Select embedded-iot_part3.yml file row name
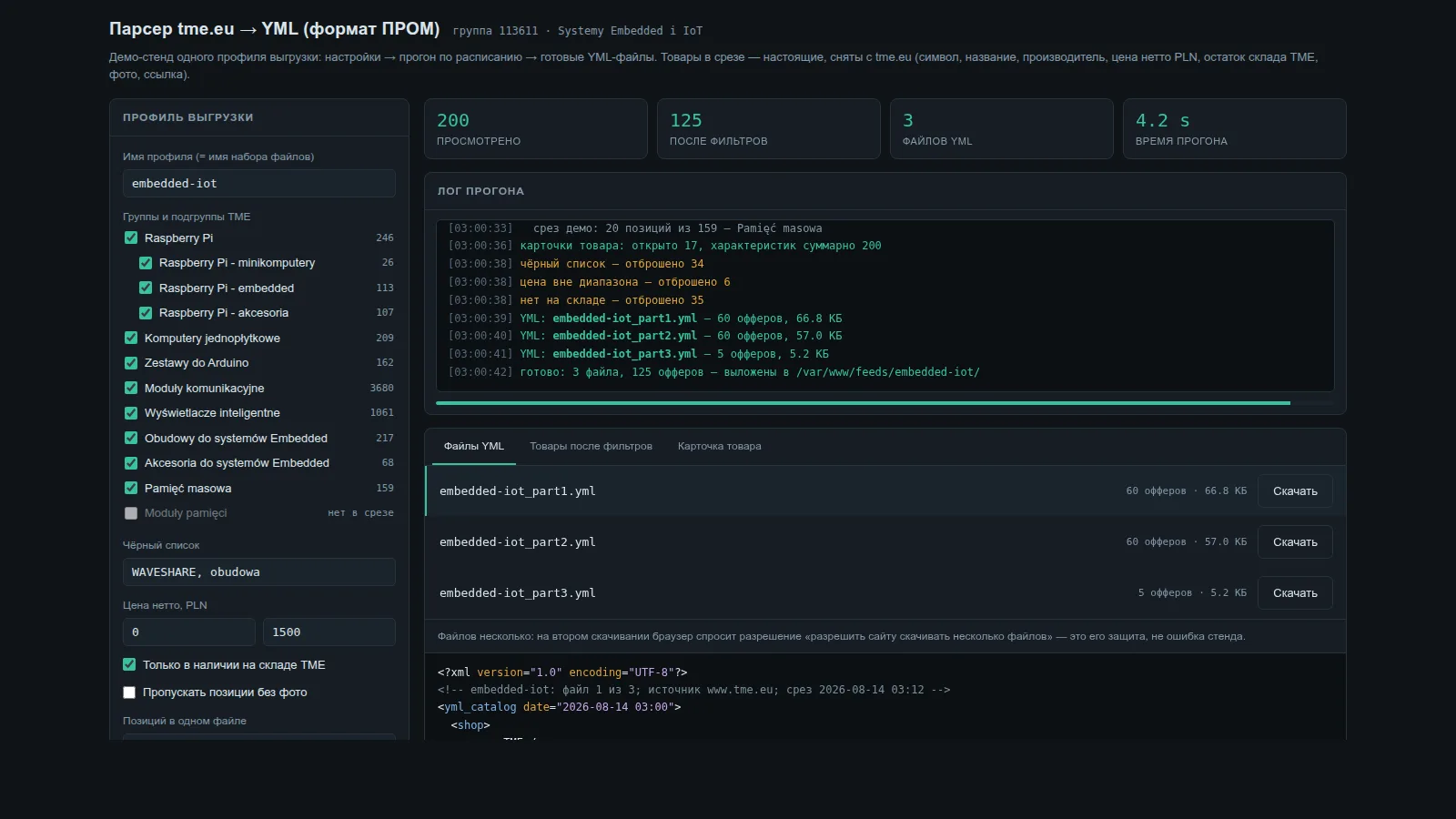This screenshot has width=1456, height=819. pyautogui.click(x=518, y=593)
